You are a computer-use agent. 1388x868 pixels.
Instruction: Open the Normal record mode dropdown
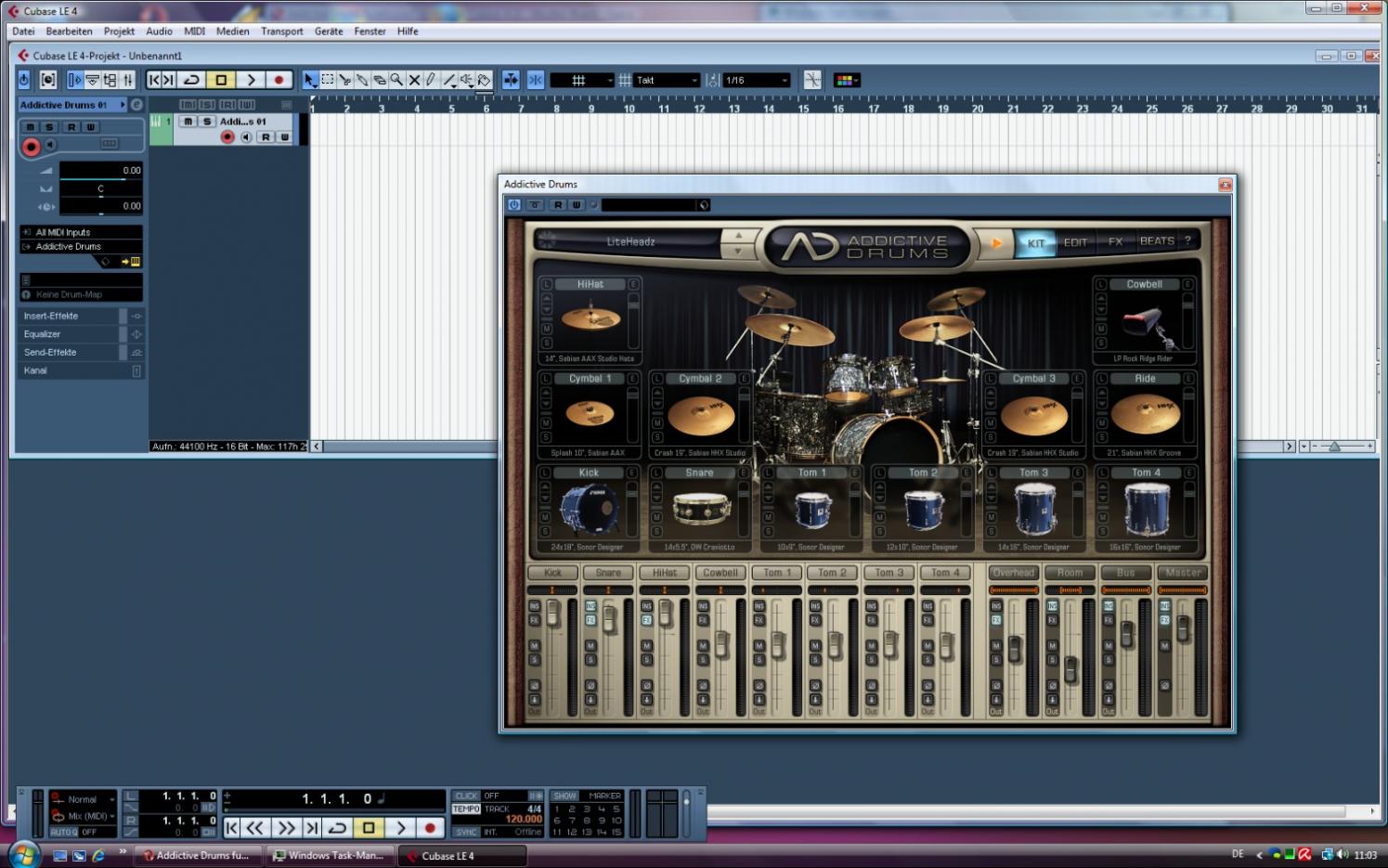83,798
